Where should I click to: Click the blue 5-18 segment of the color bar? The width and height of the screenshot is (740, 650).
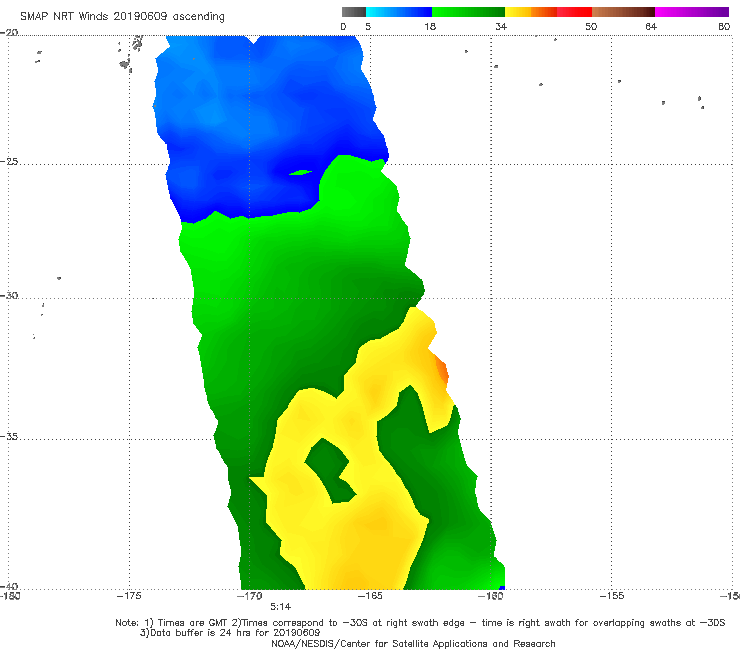[x=399, y=12]
